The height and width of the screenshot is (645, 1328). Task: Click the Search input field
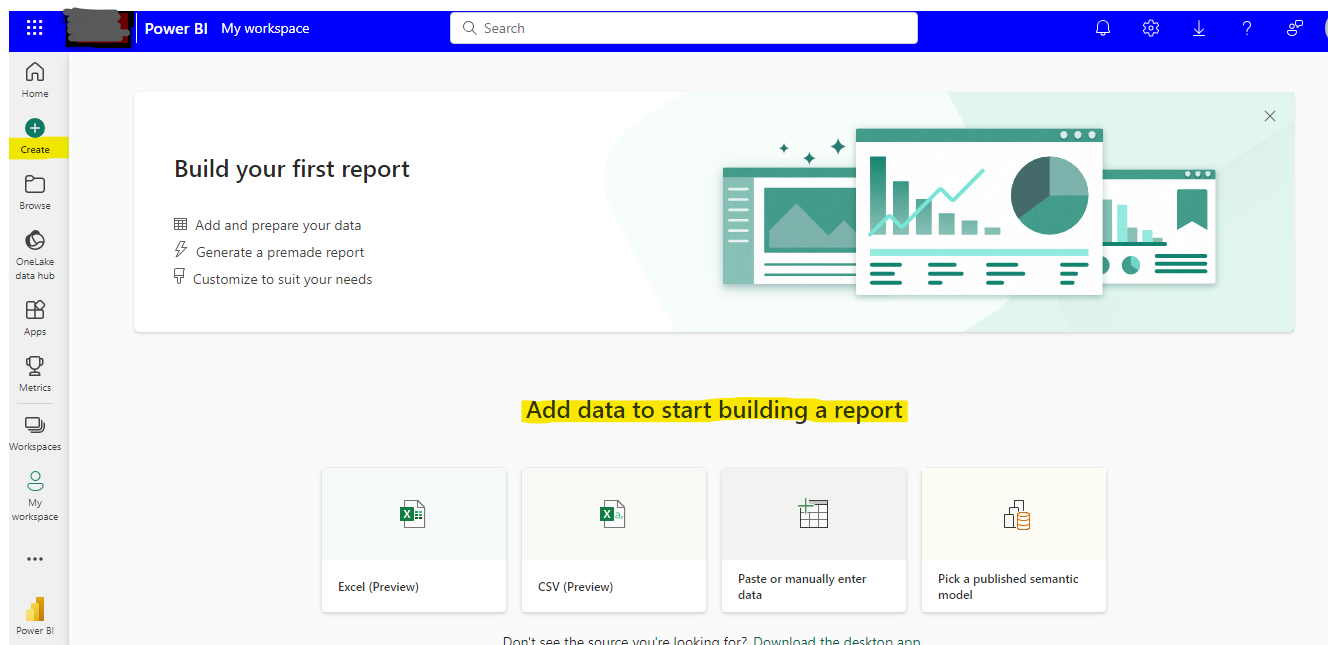(684, 28)
